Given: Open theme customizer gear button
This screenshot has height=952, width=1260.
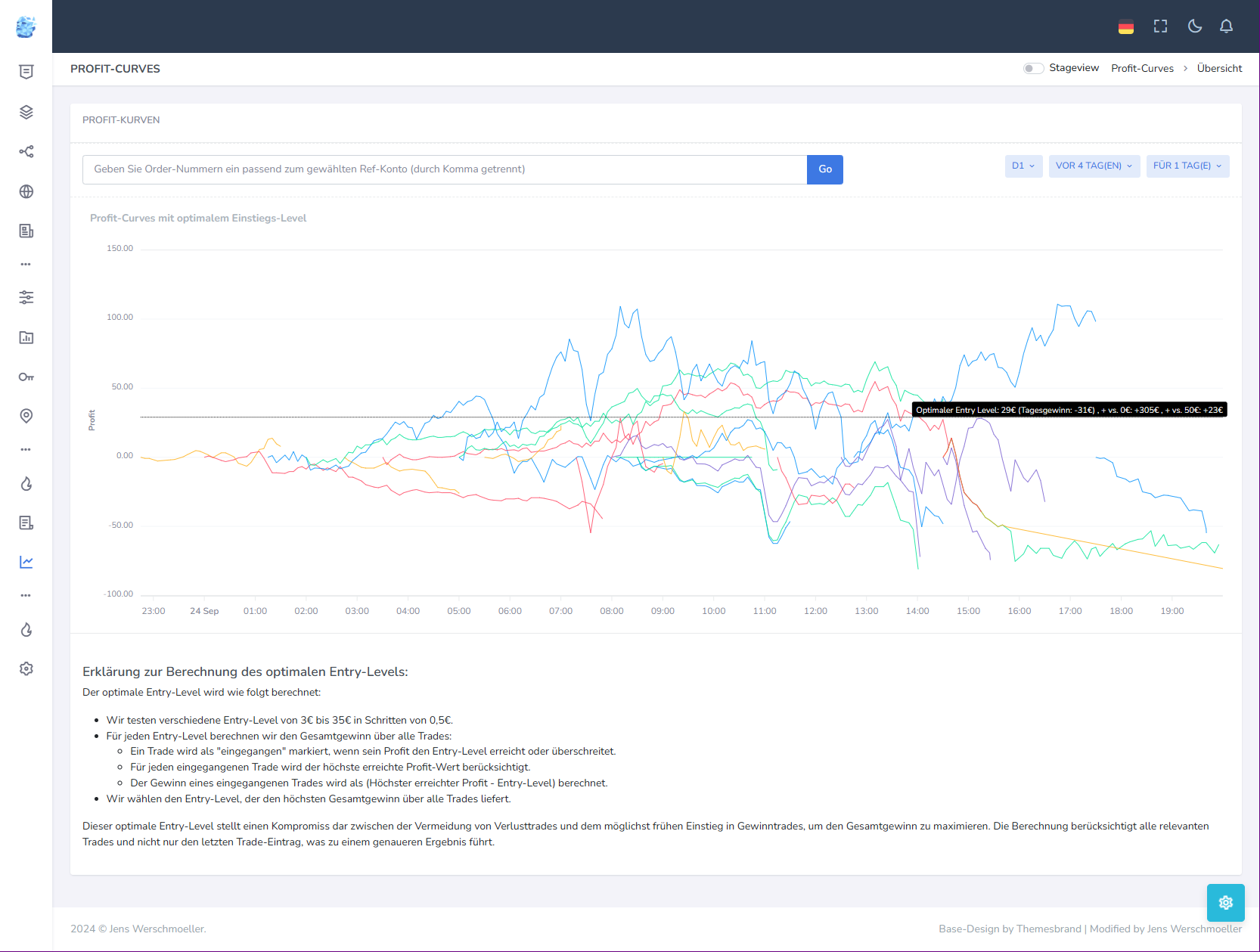Looking at the screenshot, I should coord(1226,902).
